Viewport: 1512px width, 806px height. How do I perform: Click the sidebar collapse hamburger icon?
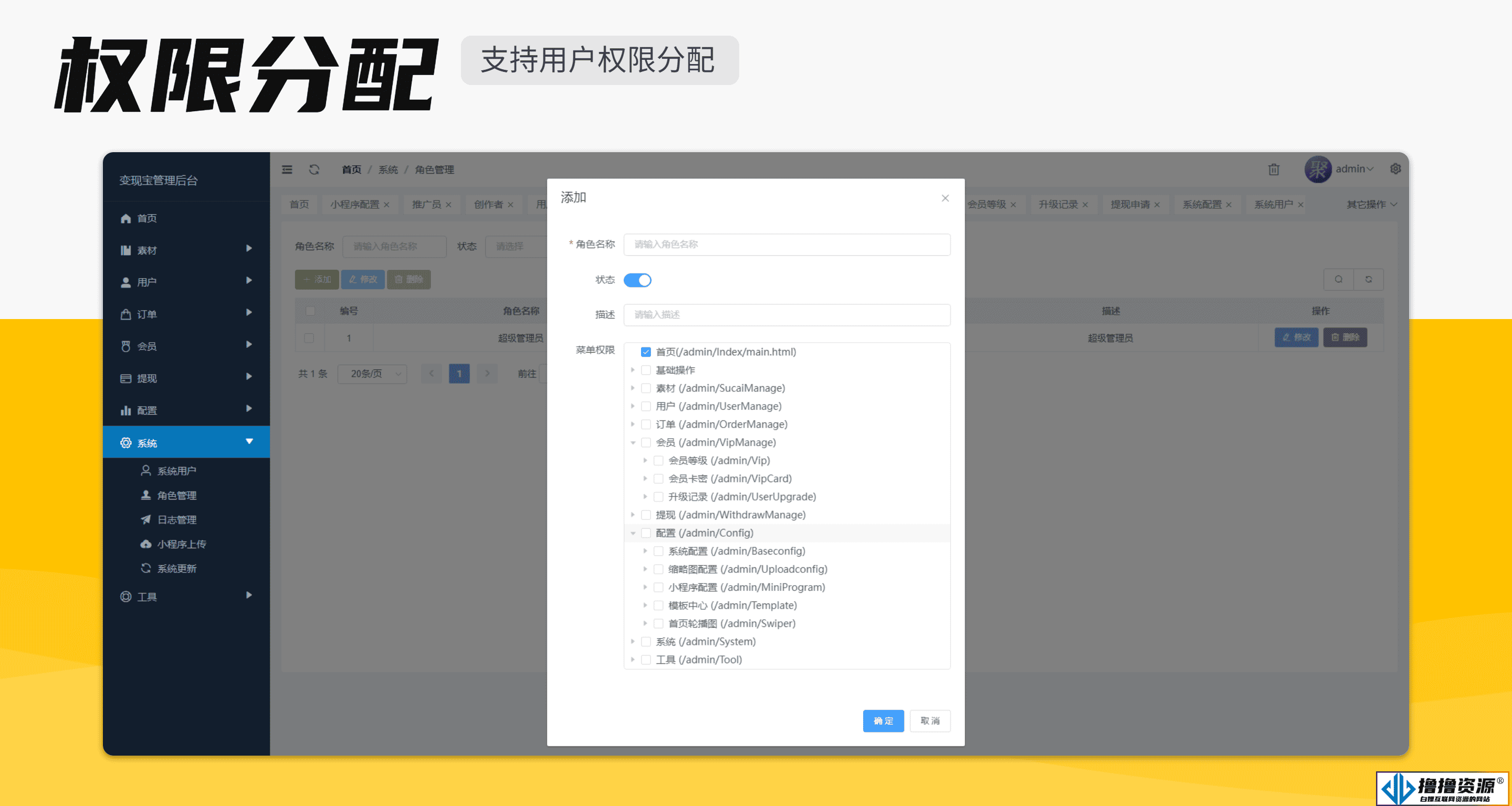287,169
